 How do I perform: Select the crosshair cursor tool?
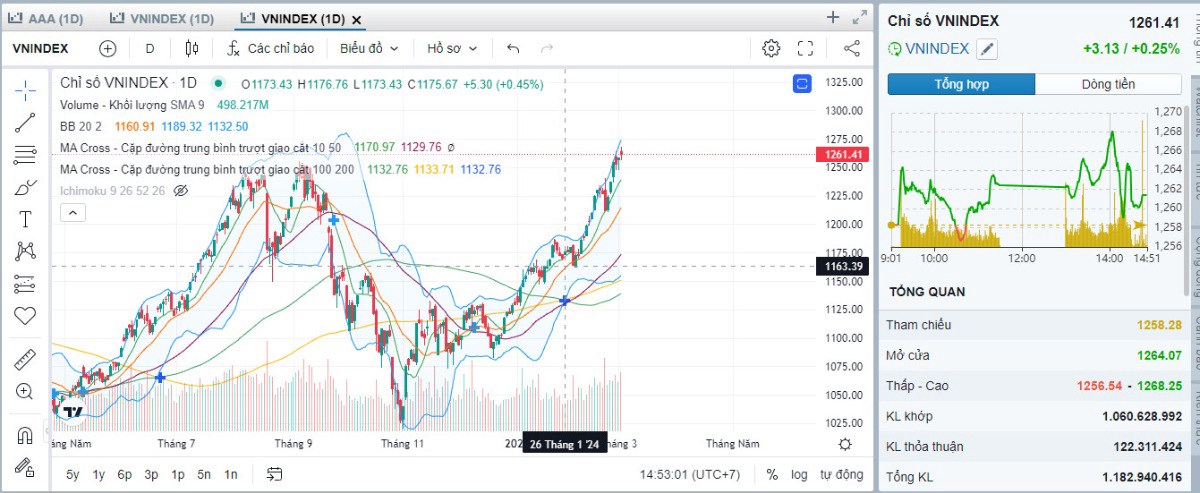tap(25, 90)
